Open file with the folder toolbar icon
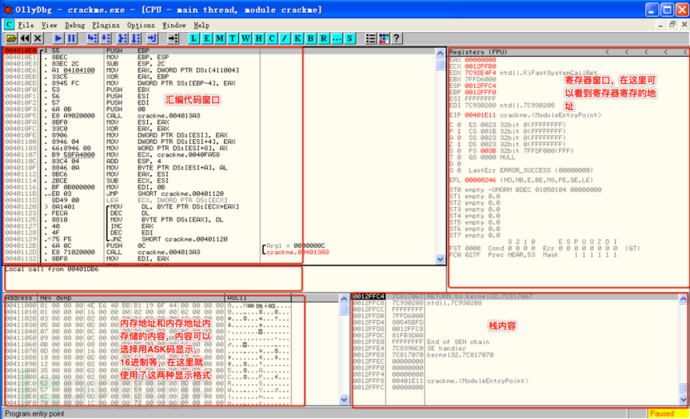This screenshot has height=419, width=690. [x=11, y=38]
